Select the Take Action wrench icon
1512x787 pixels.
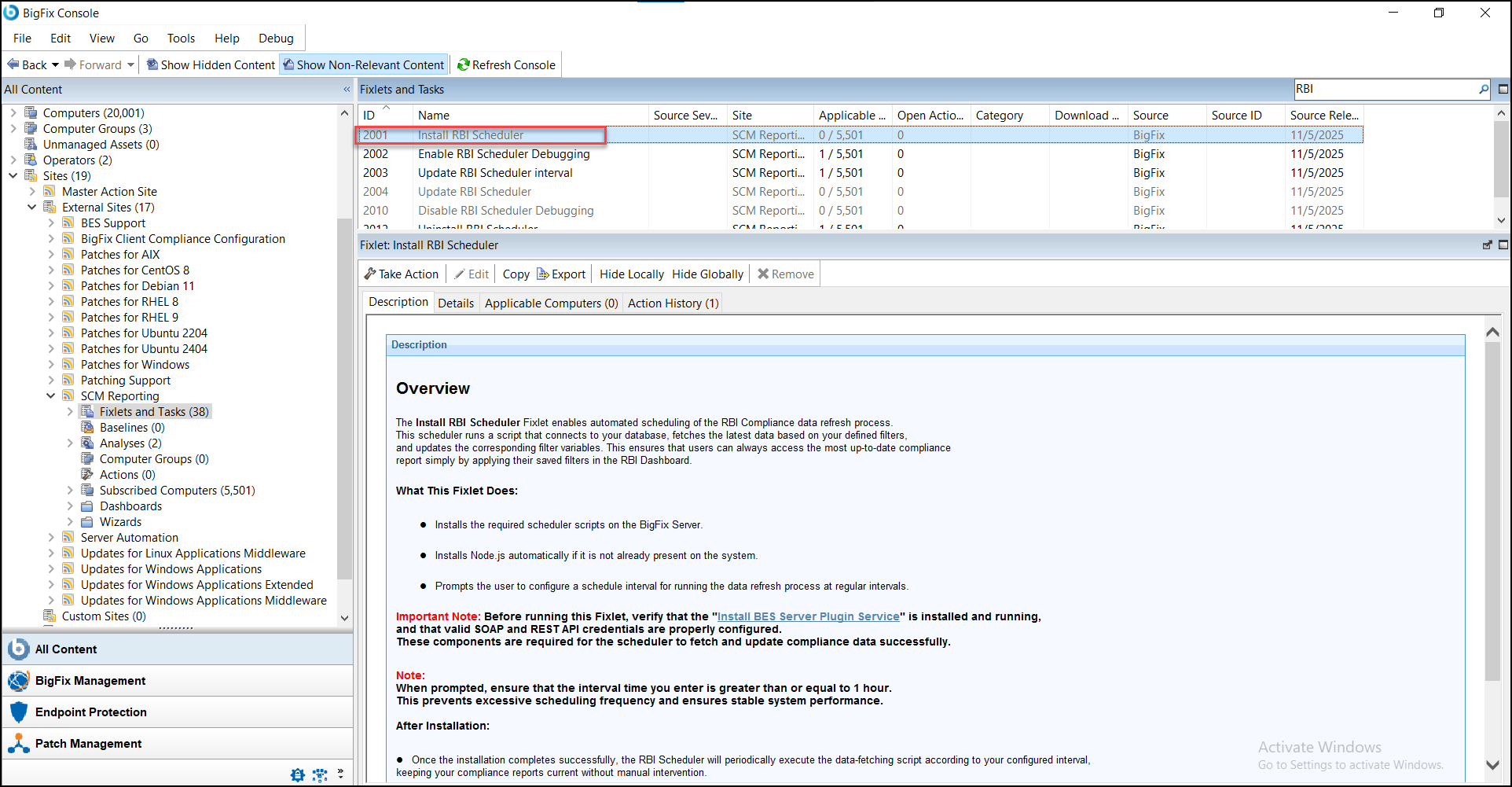click(370, 274)
